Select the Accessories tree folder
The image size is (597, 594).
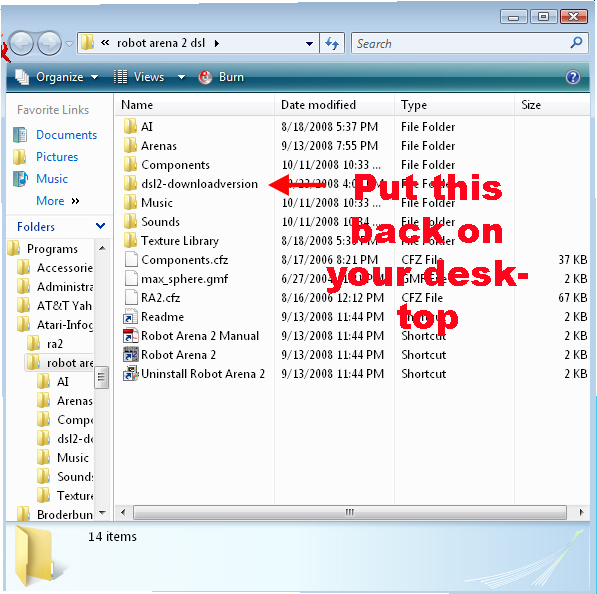[x=65, y=268]
